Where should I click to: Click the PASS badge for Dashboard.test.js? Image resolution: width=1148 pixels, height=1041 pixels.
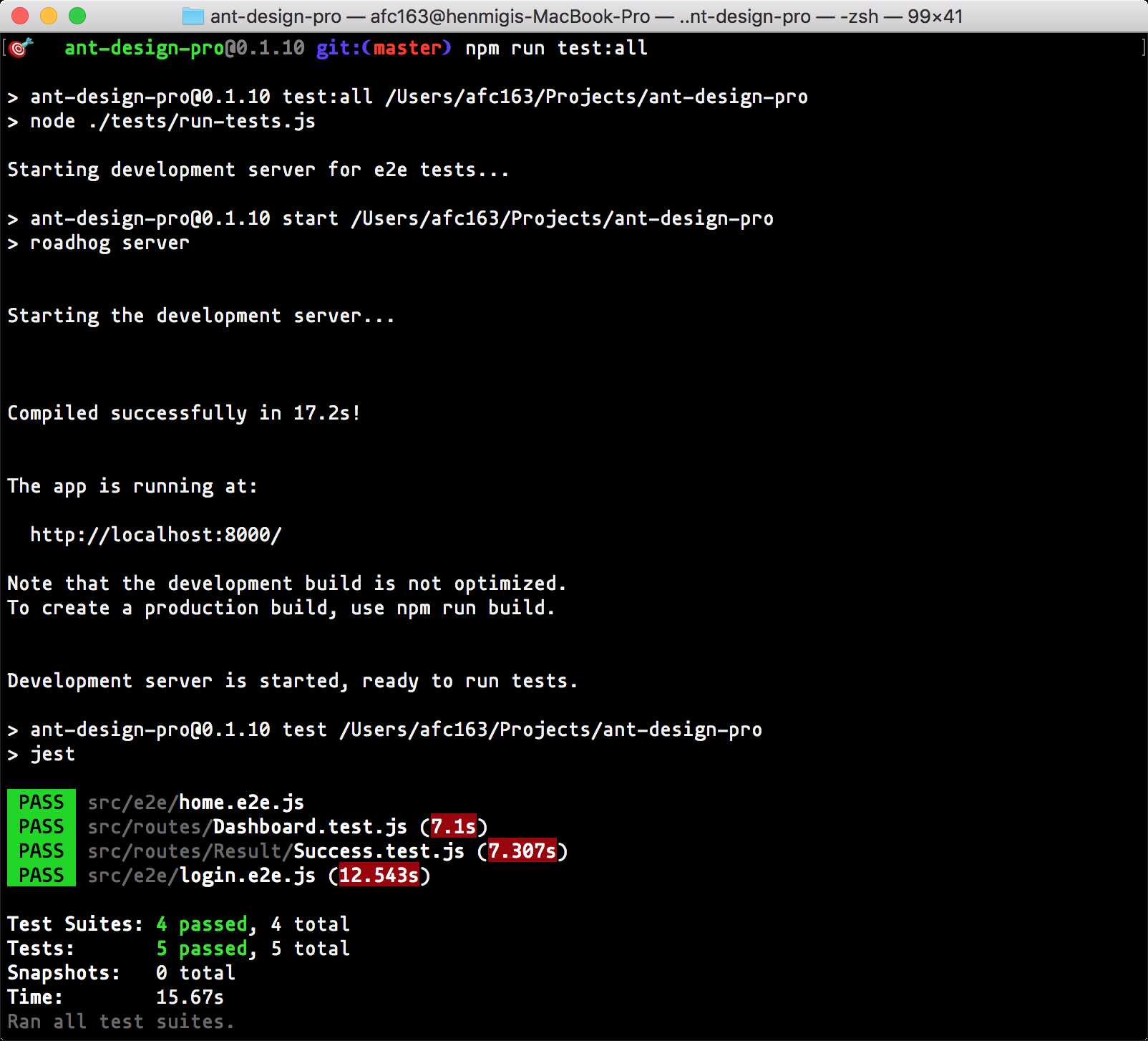point(42,826)
